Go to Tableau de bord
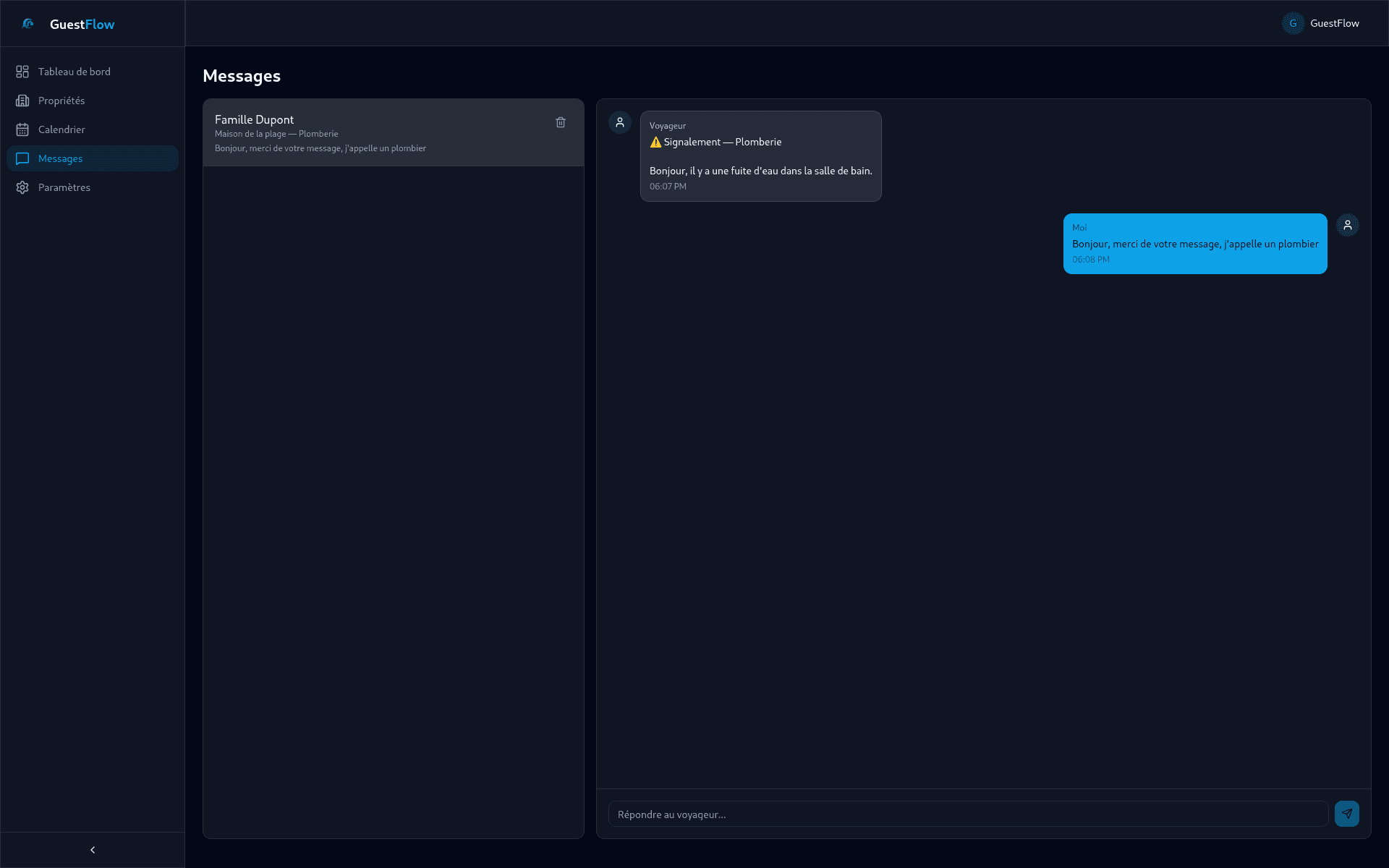 coord(75,72)
